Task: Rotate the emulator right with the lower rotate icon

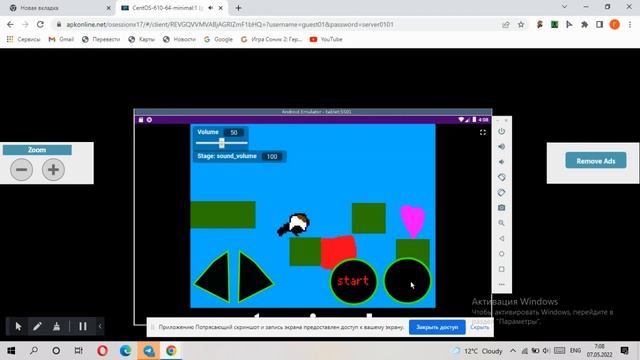Action: pos(502,192)
